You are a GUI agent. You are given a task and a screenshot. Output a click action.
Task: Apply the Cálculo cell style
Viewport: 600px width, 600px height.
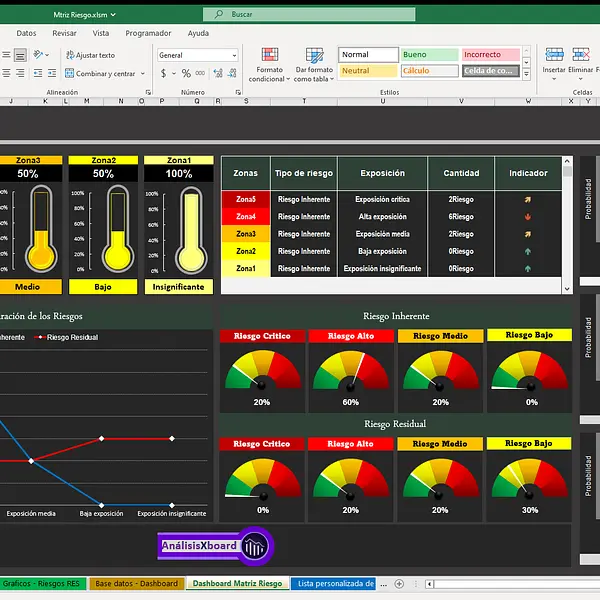click(430, 71)
